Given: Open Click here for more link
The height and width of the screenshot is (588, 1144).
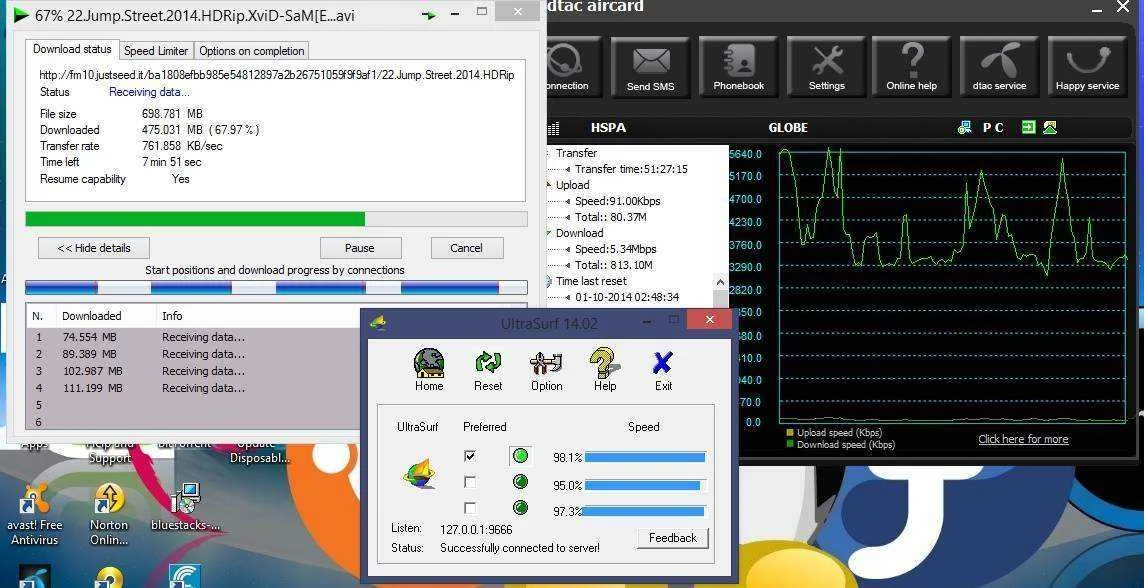Looking at the screenshot, I should tap(1023, 439).
